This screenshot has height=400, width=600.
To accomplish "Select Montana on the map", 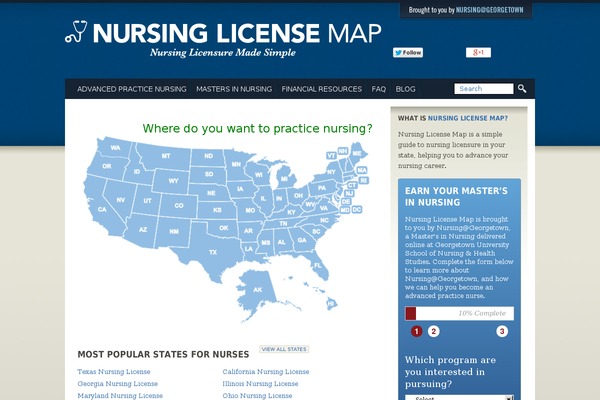I will point(166,156).
